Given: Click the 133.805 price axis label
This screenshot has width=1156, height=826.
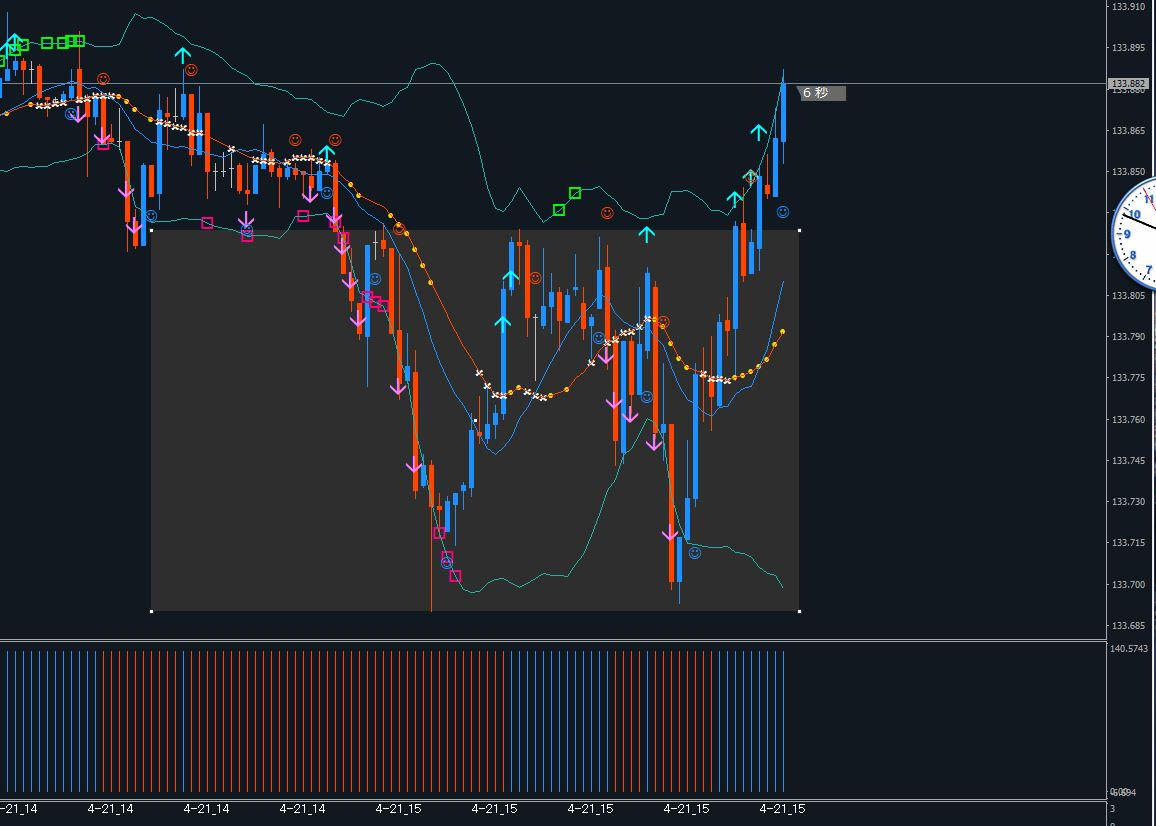Looking at the screenshot, I should (1128, 296).
